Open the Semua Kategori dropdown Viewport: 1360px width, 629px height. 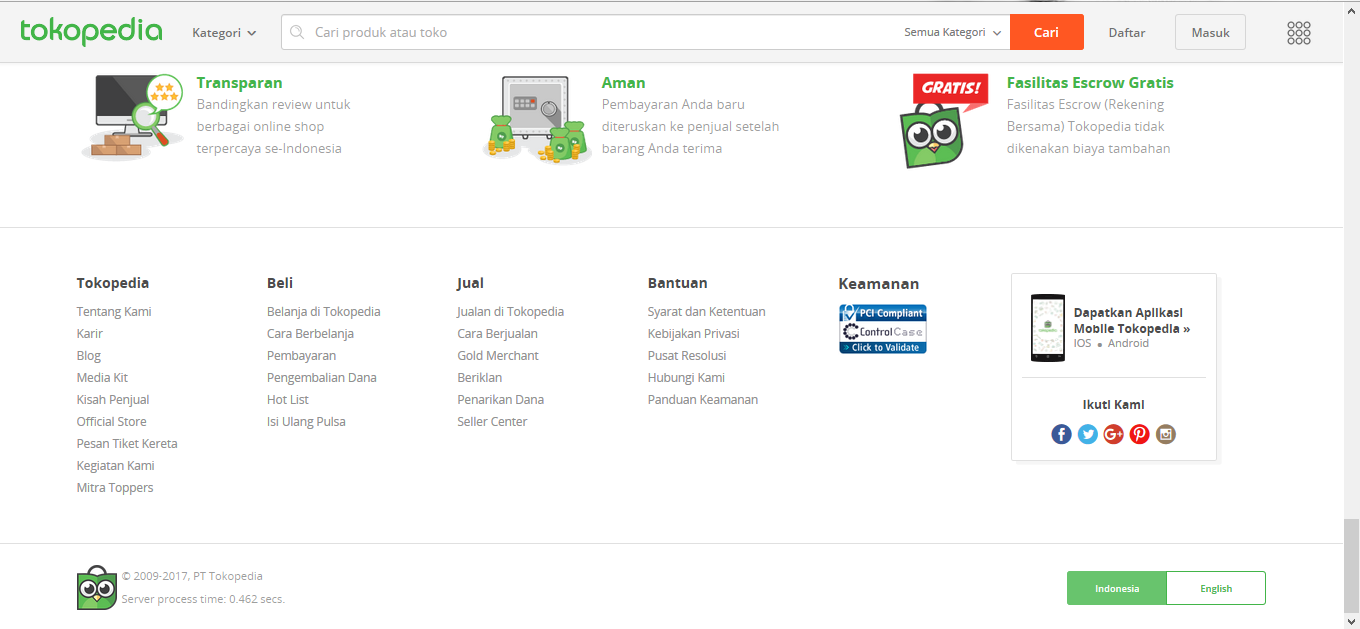pyautogui.click(x=953, y=32)
